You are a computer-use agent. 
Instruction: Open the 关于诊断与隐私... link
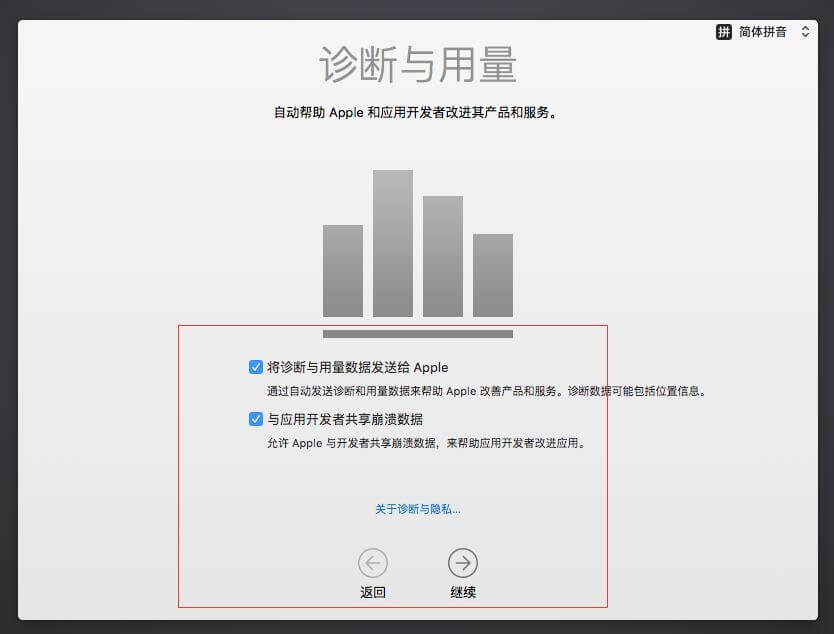tap(418, 509)
